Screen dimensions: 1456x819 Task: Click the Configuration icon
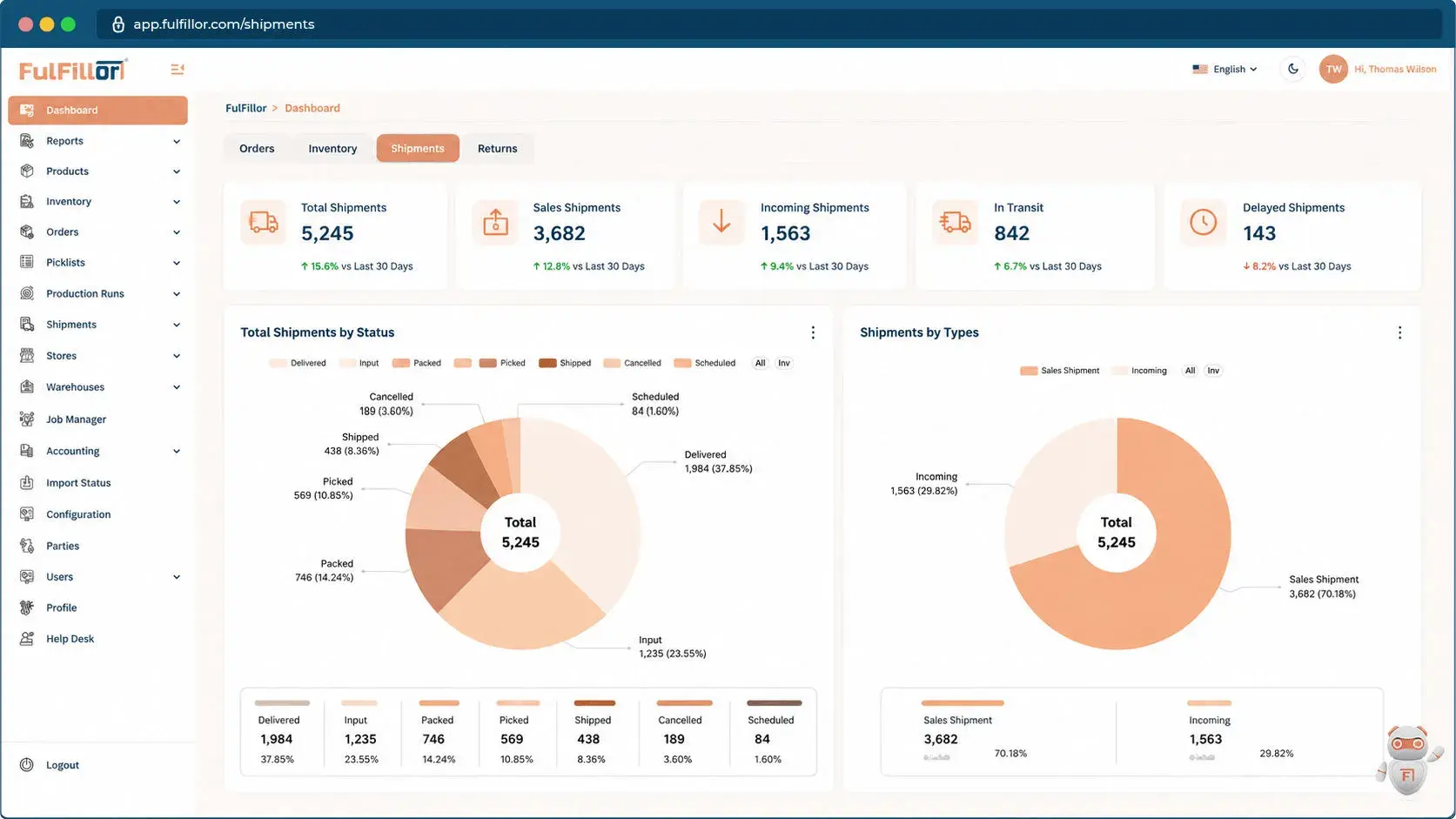27,514
